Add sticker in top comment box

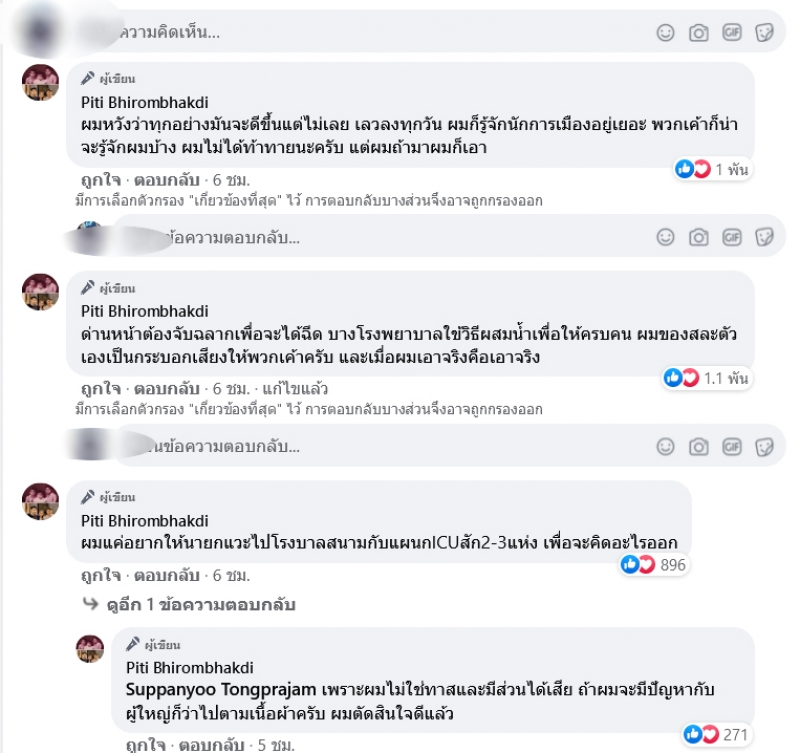(764, 33)
